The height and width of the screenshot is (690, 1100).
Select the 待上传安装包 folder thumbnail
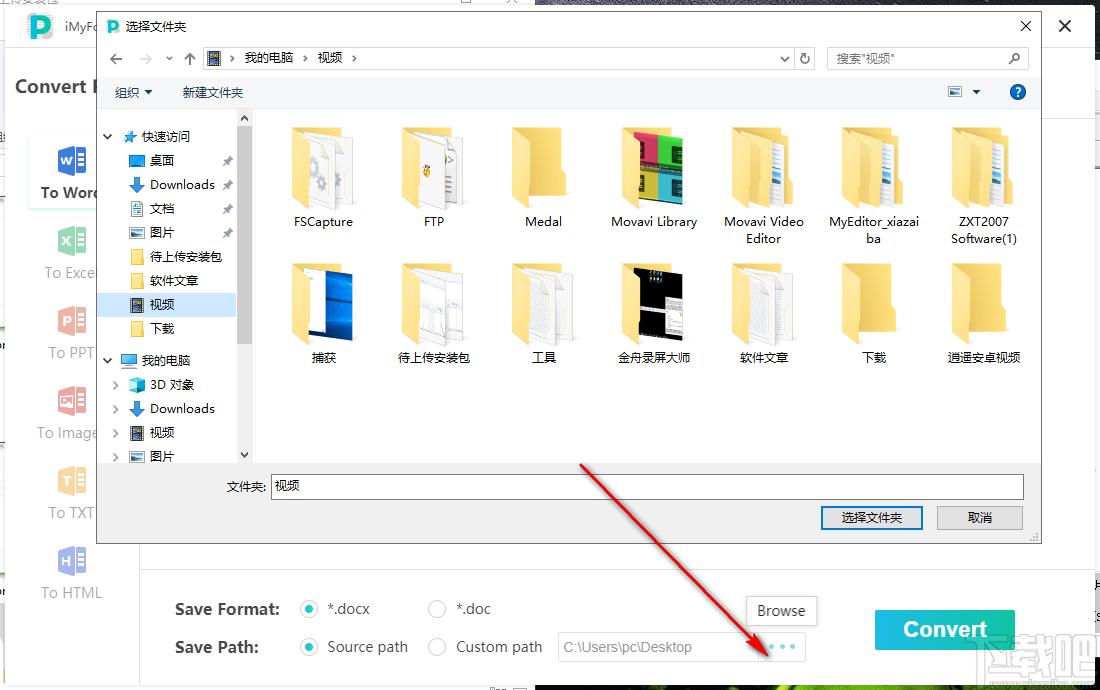433,314
